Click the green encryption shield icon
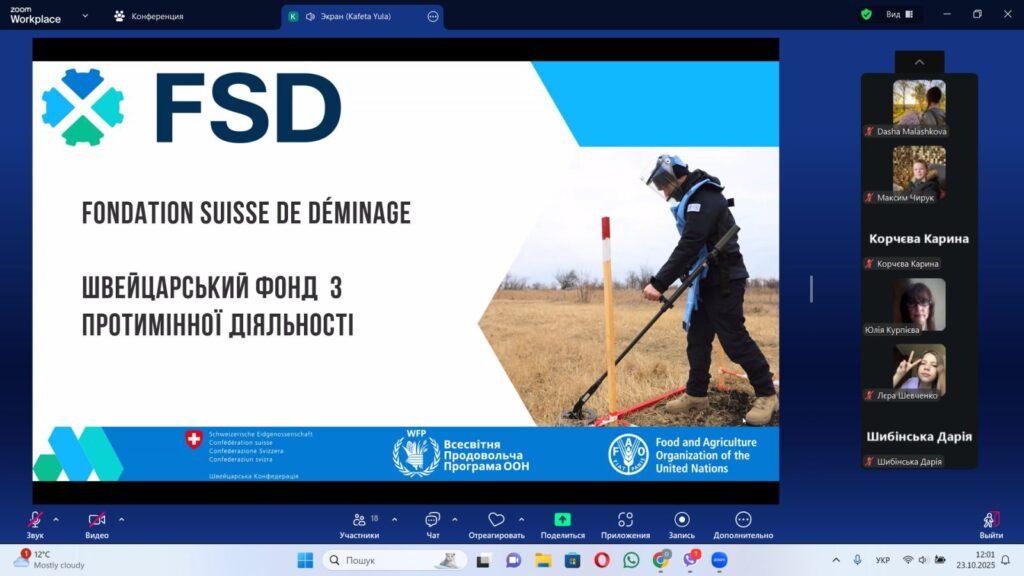Screen dimensions: 1024x576 [x=866, y=15]
